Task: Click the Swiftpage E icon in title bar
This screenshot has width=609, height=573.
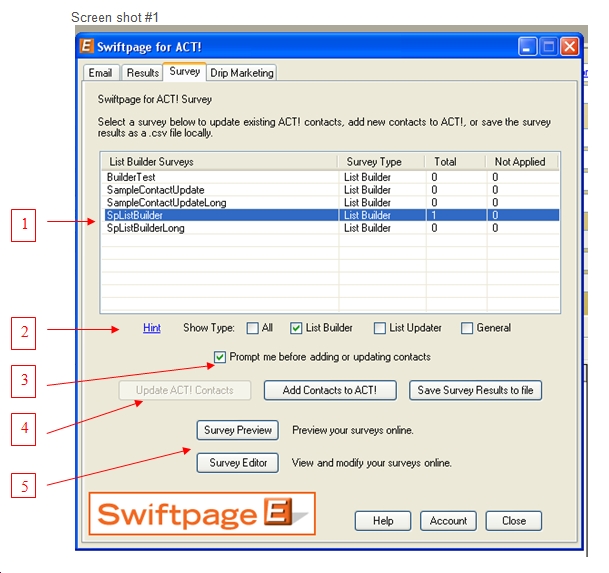Action: point(86,46)
